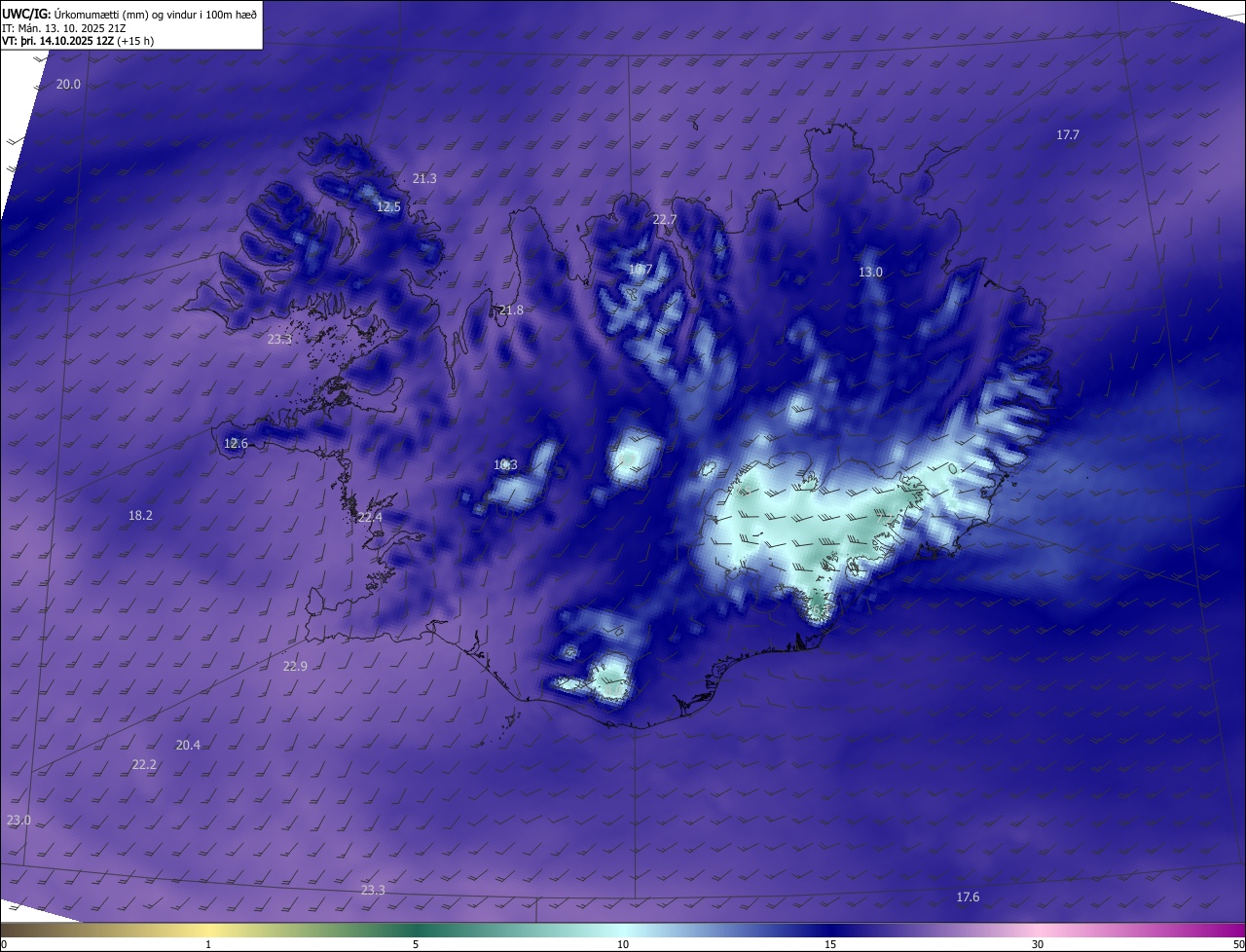Pick the dark green band above tick 5
Viewport: 1246px width, 952px height.
(x=416, y=931)
